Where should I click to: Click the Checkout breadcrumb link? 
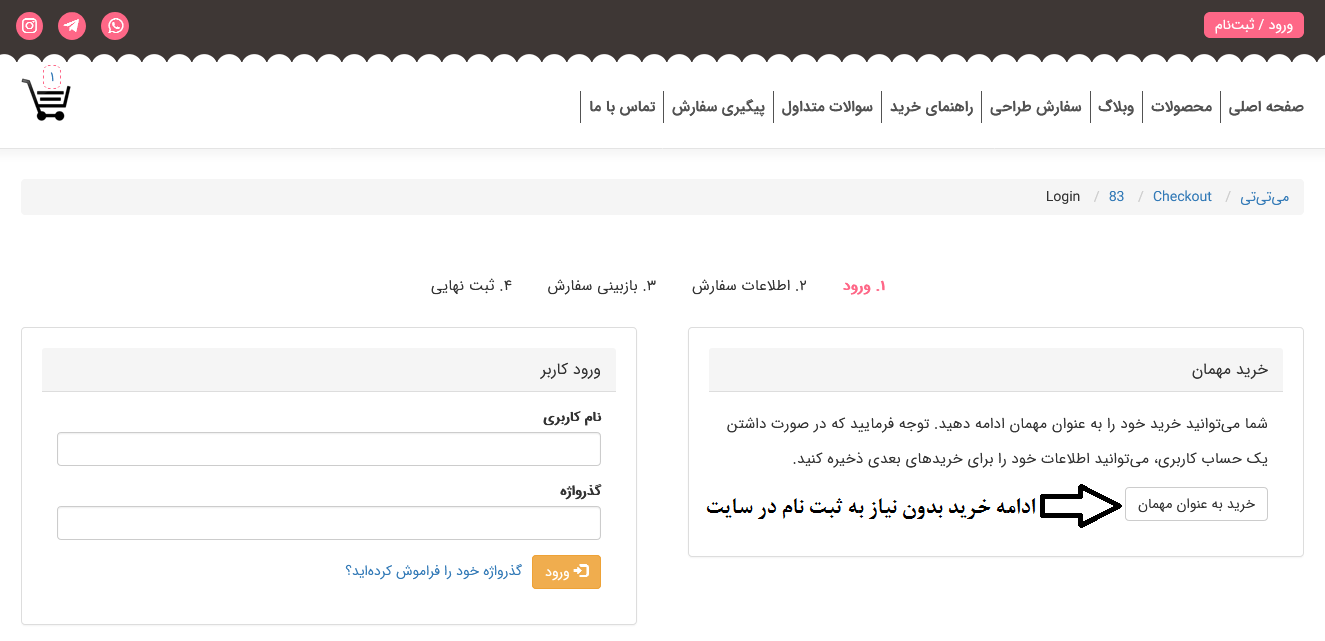pos(1182,196)
